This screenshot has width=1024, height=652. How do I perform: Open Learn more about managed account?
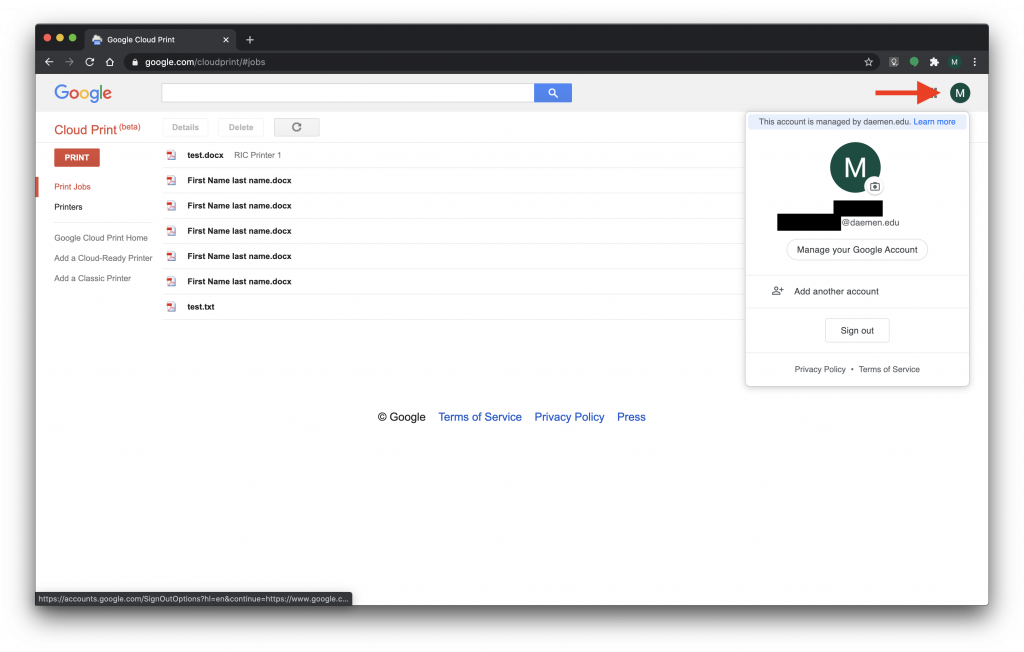coord(934,122)
